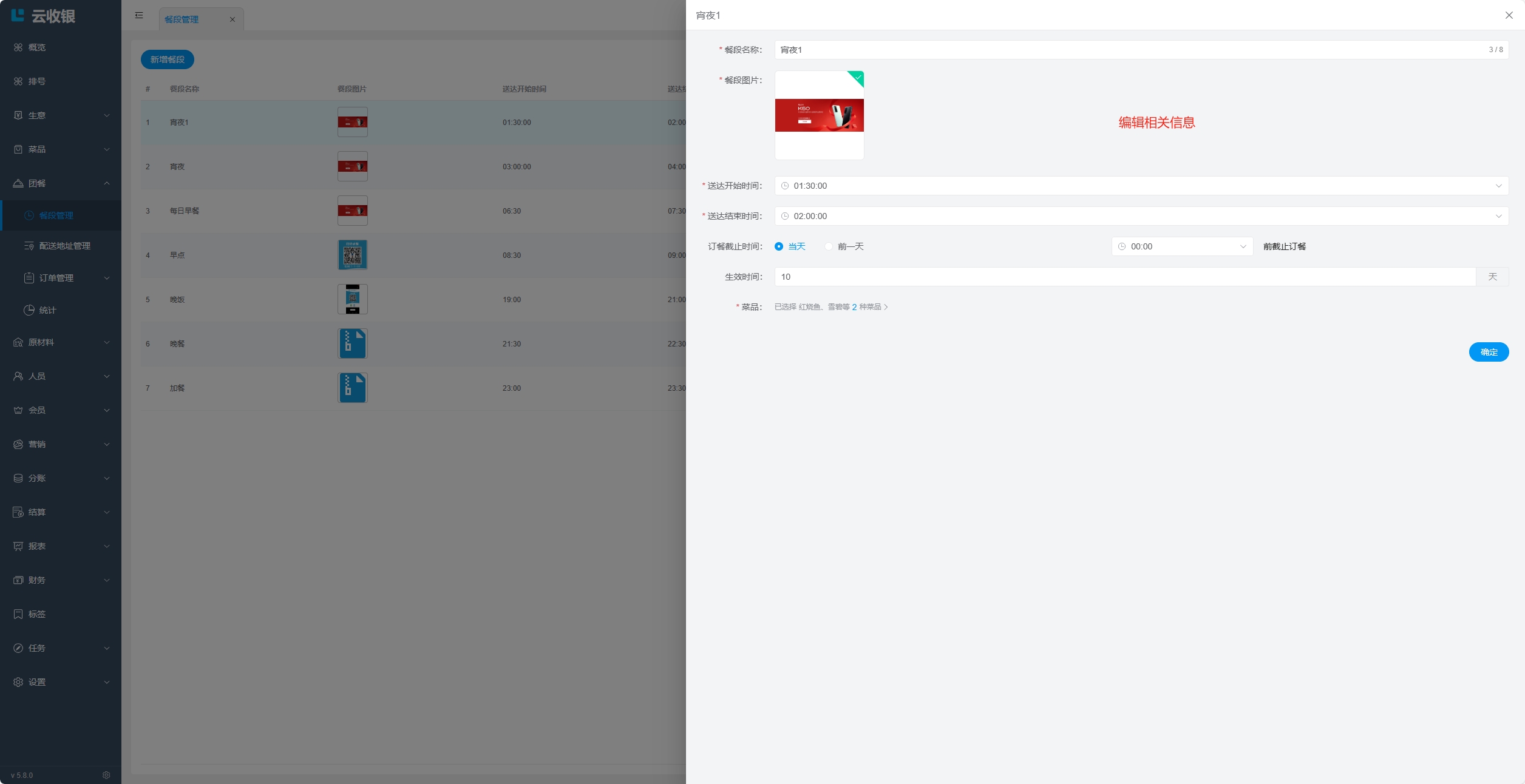Select the 当天 radio option
The height and width of the screenshot is (784, 1525).
779,246
